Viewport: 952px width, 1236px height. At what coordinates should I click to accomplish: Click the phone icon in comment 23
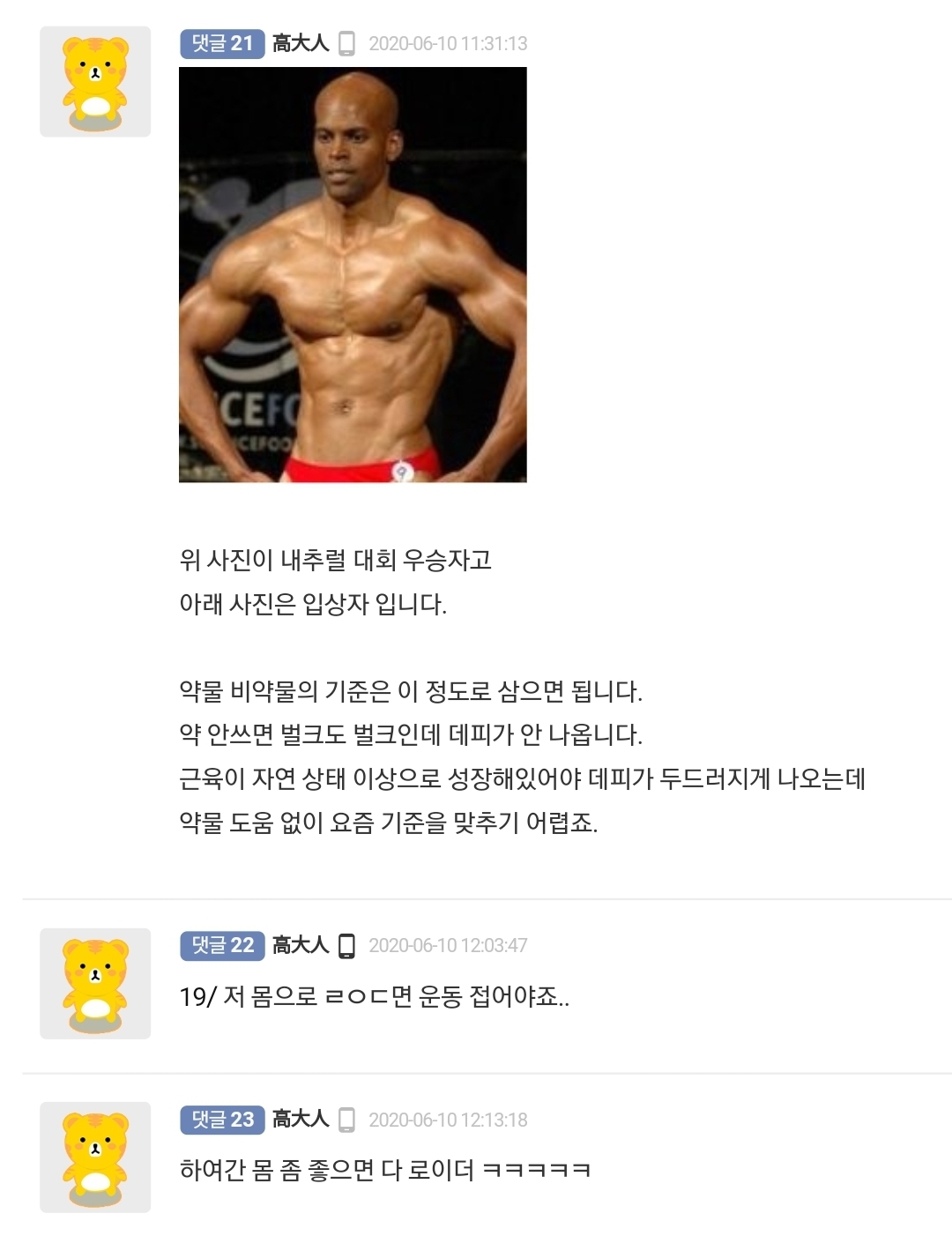pyautogui.click(x=347, y=1120)
